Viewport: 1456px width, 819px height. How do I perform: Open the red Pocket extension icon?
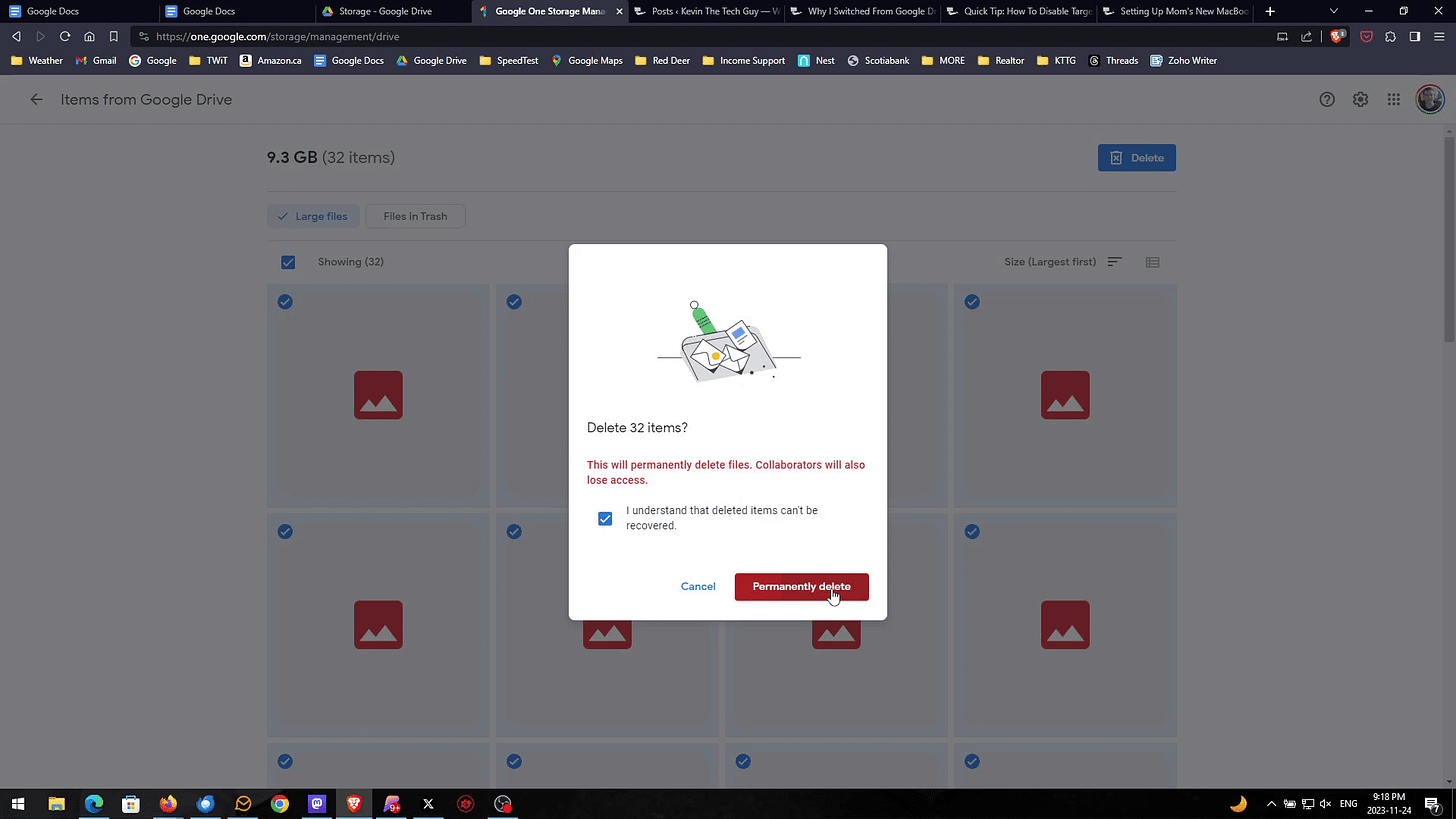1366,36
